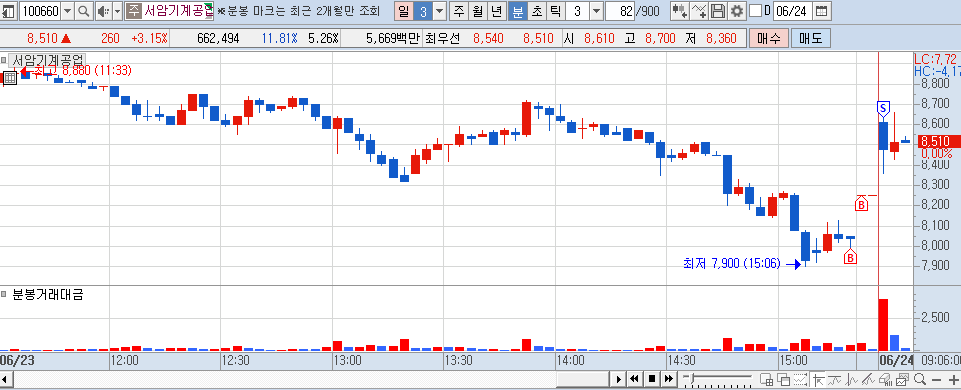Click the blue 3 interval button near 일
961x390 pixels.
(422, 11)
